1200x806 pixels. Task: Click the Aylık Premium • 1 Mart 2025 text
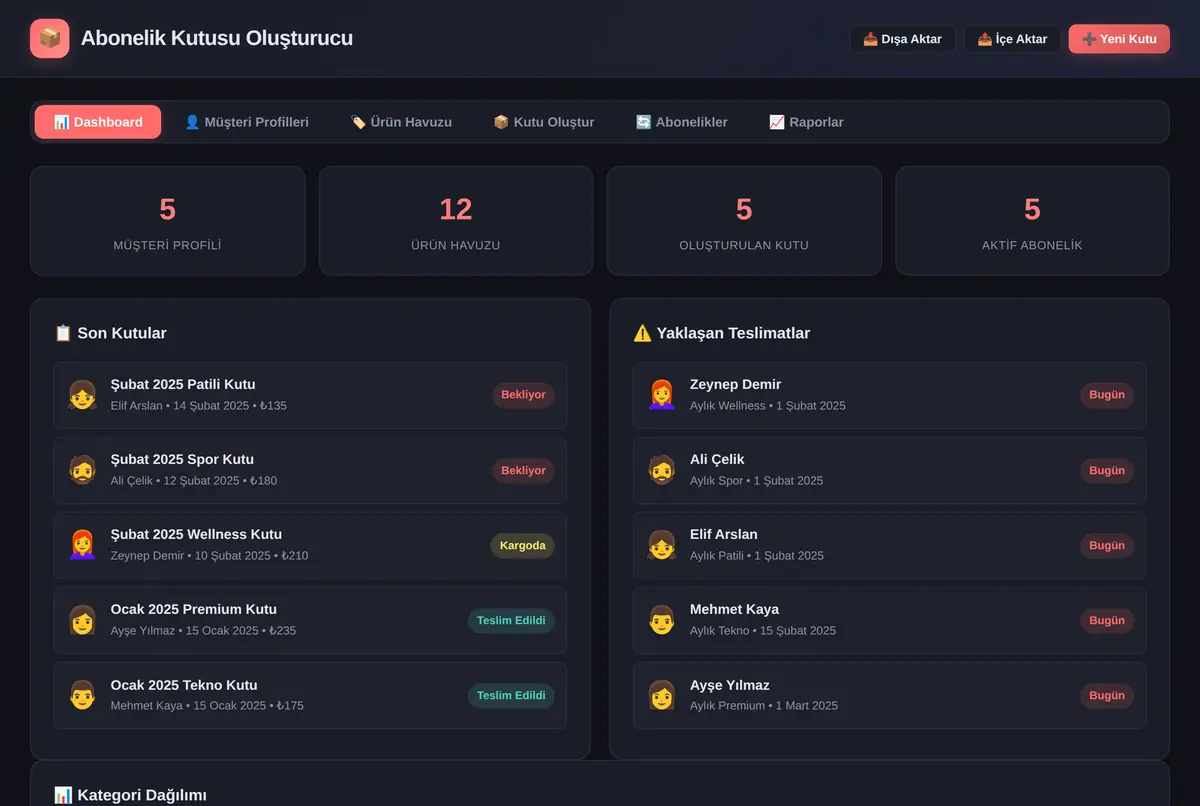[x=764, y=706]
